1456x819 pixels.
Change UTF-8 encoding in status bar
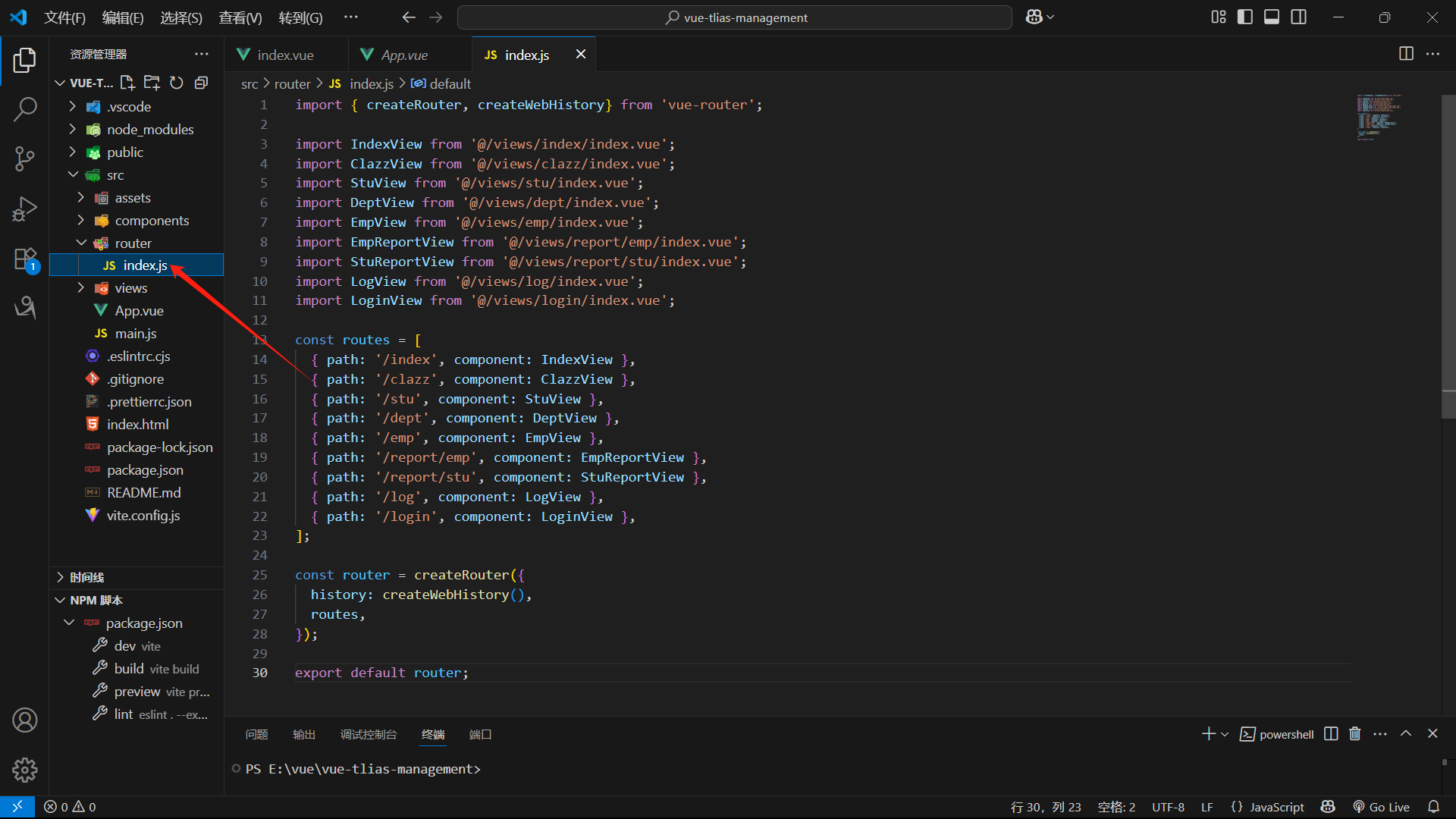[1169, 807]
